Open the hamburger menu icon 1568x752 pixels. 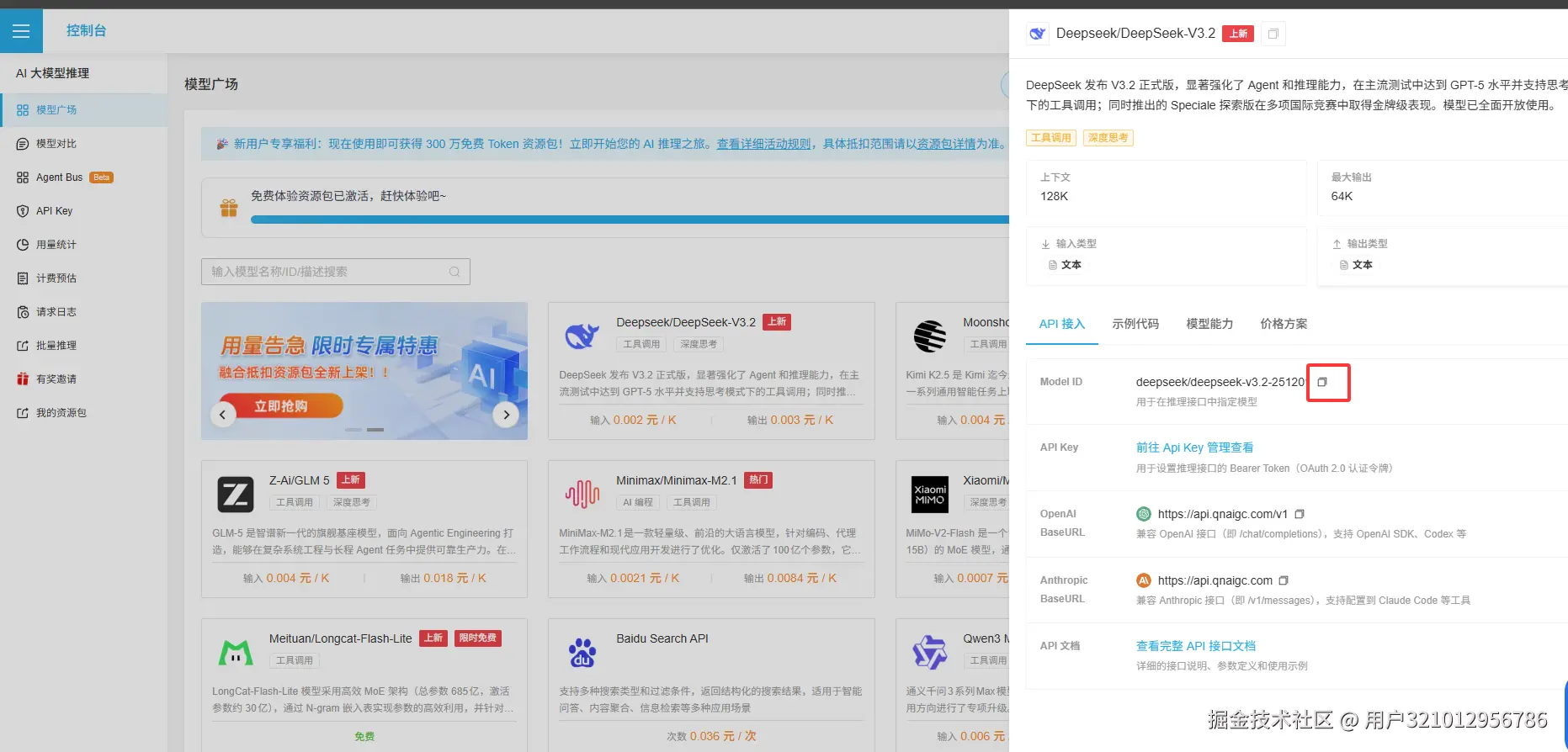[x=21, y=31]
